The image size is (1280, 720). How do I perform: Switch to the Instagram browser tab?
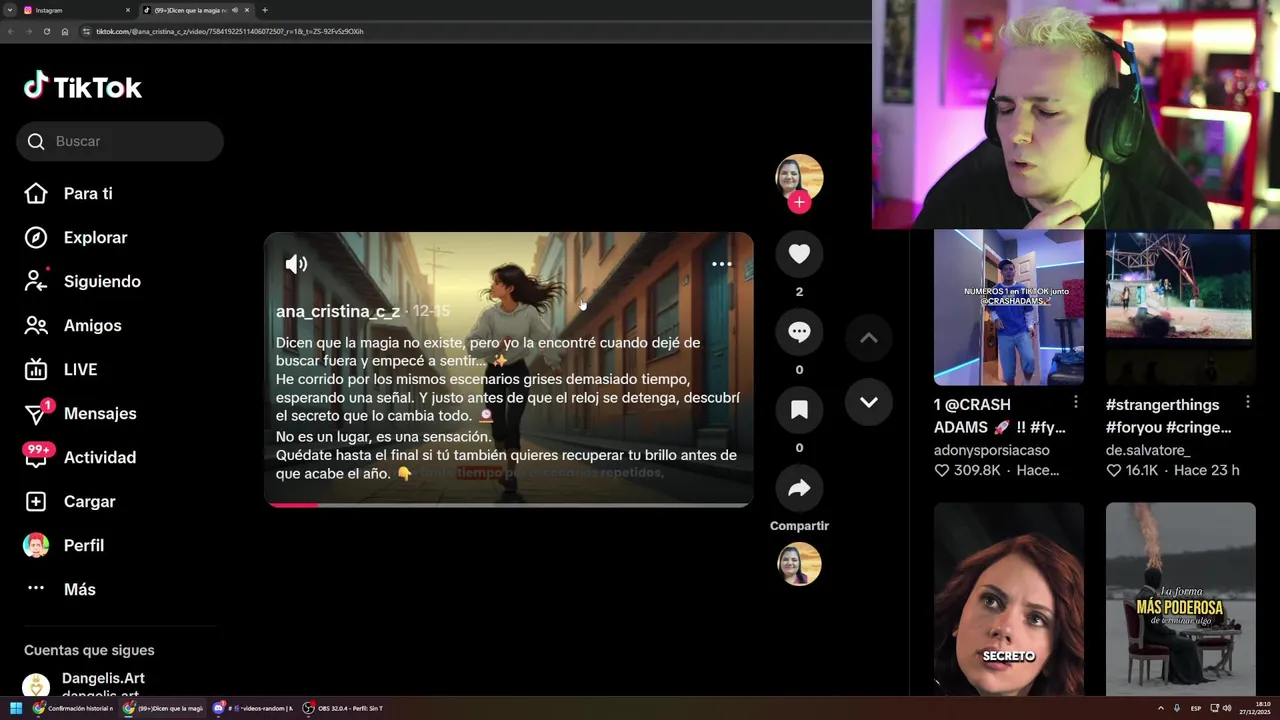click(x=75, y=10)
